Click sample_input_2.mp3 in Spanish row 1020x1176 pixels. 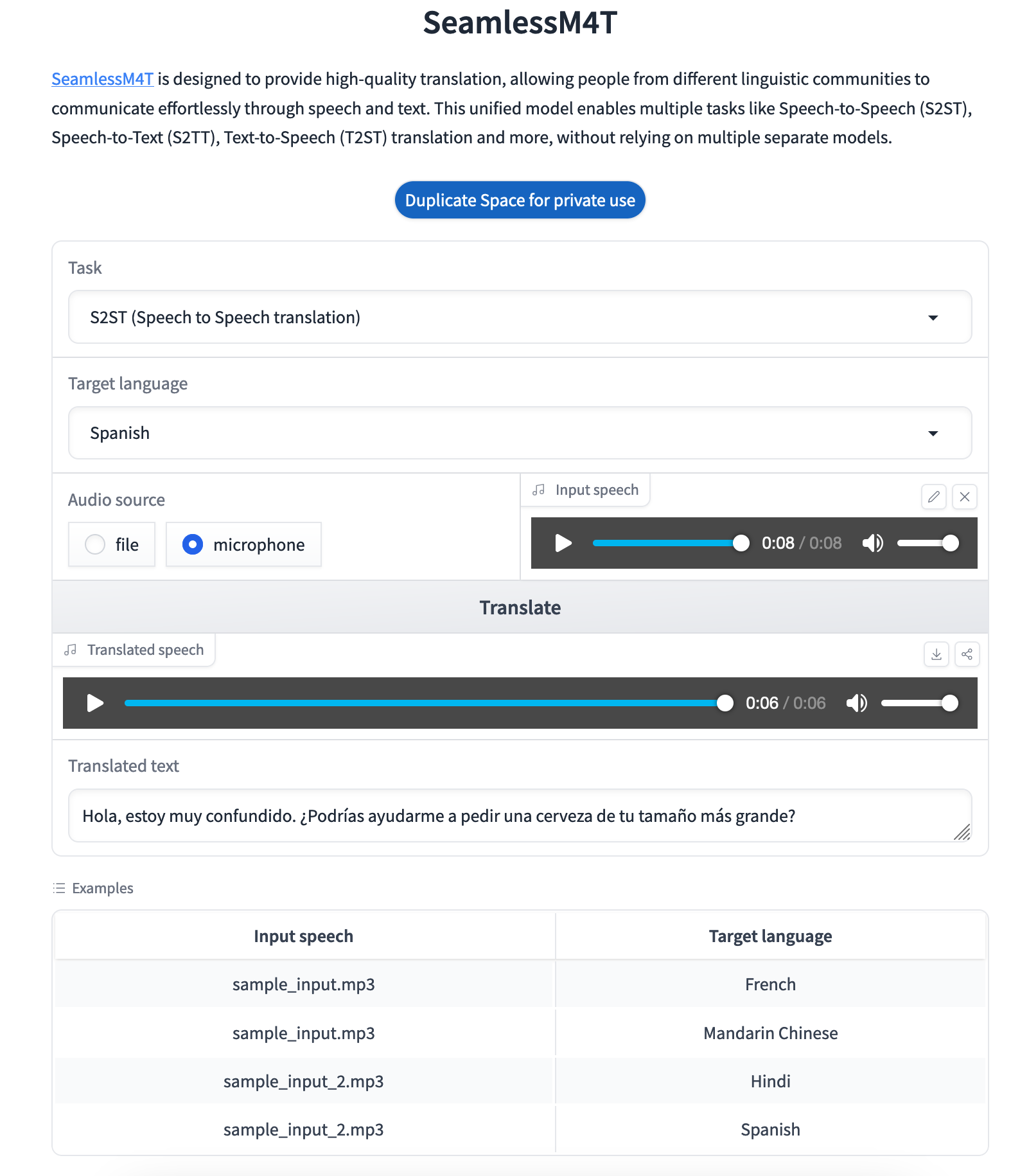(304, 1129)
